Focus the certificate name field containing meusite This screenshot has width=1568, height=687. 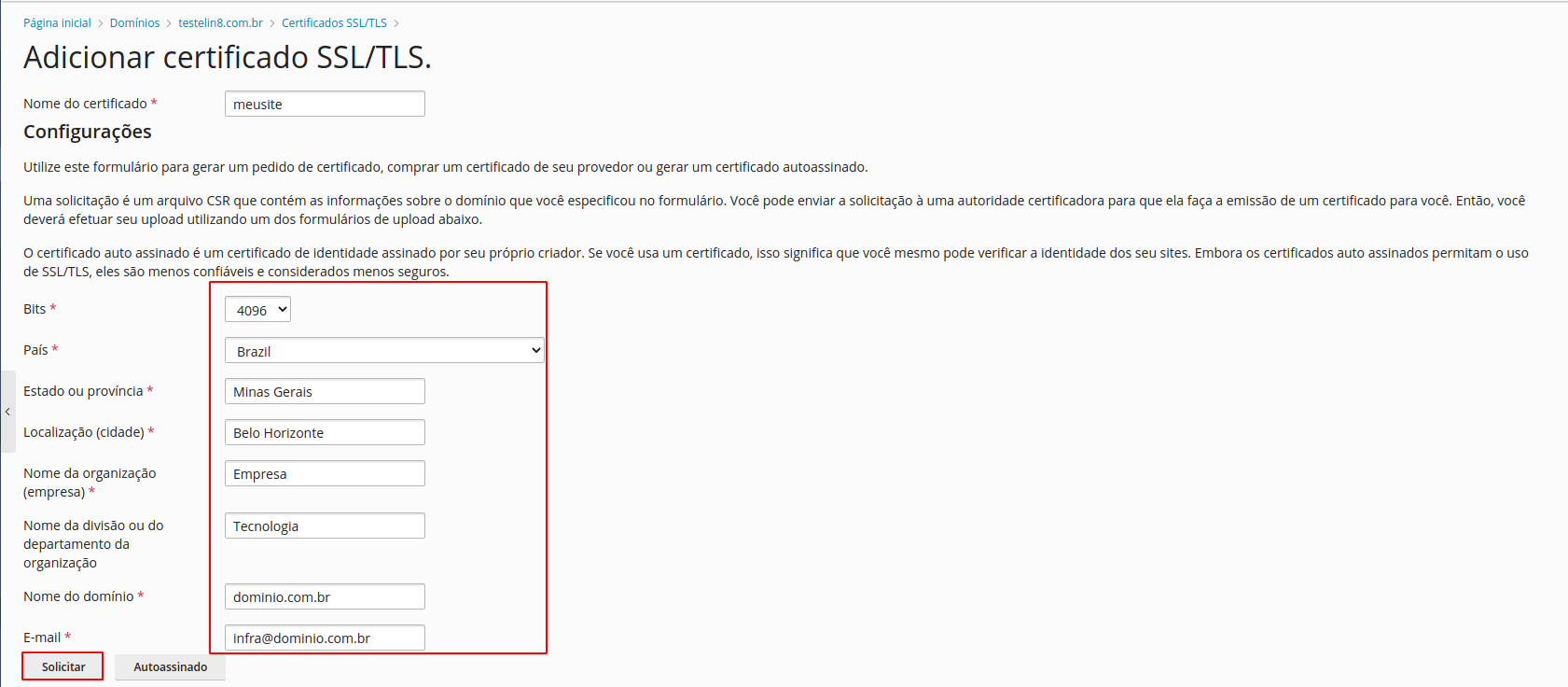(x=325, y=105)
